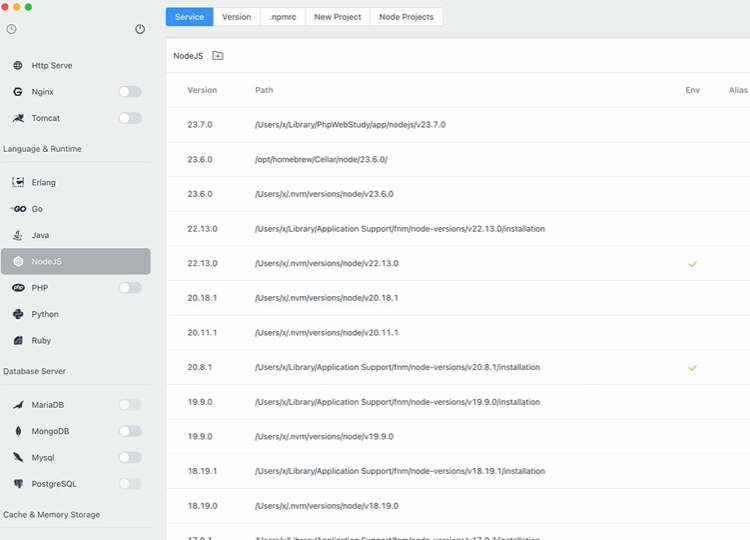Click path /Users/x/.nvm/versions/node/v19.9.0

pyautogui.click(x=324, y=437)
